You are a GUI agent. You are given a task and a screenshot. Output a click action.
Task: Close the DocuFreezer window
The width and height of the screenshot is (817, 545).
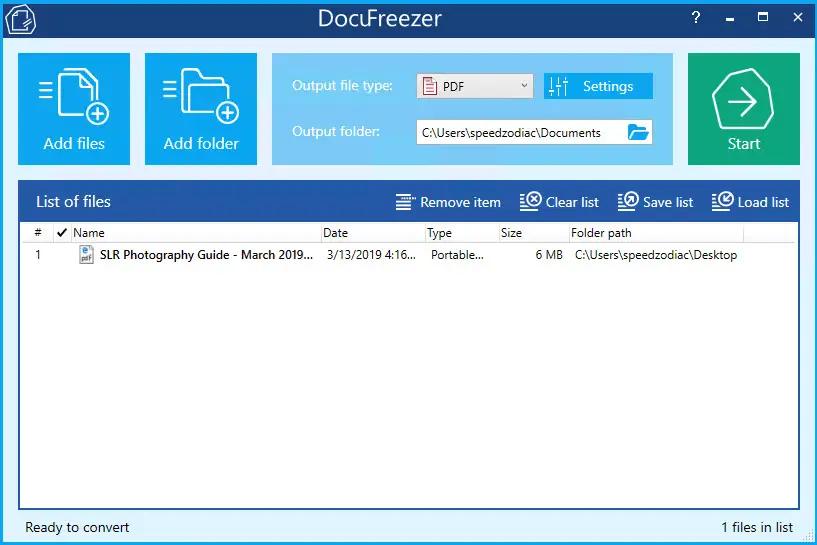click(x=798, y=17)
